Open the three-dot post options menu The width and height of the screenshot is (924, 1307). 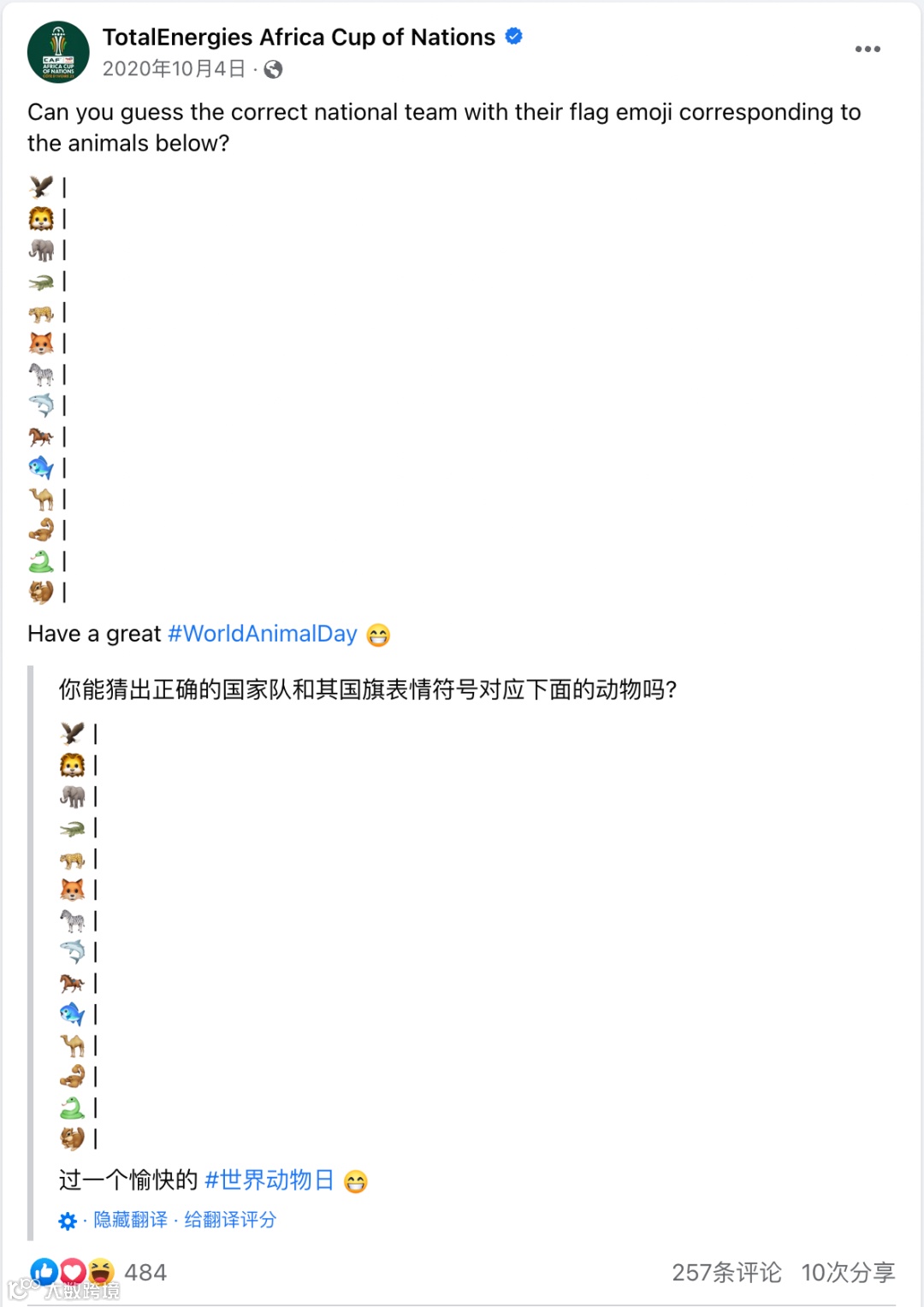[868, 50]
